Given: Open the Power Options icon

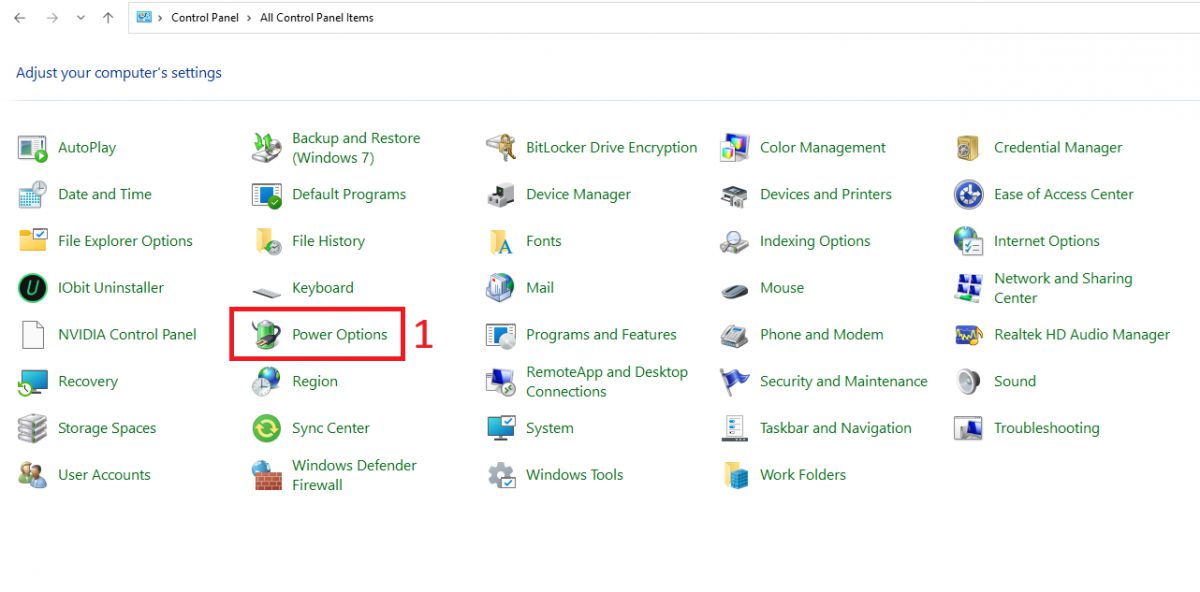Looking at the screenshot, I should coord(266,335).
